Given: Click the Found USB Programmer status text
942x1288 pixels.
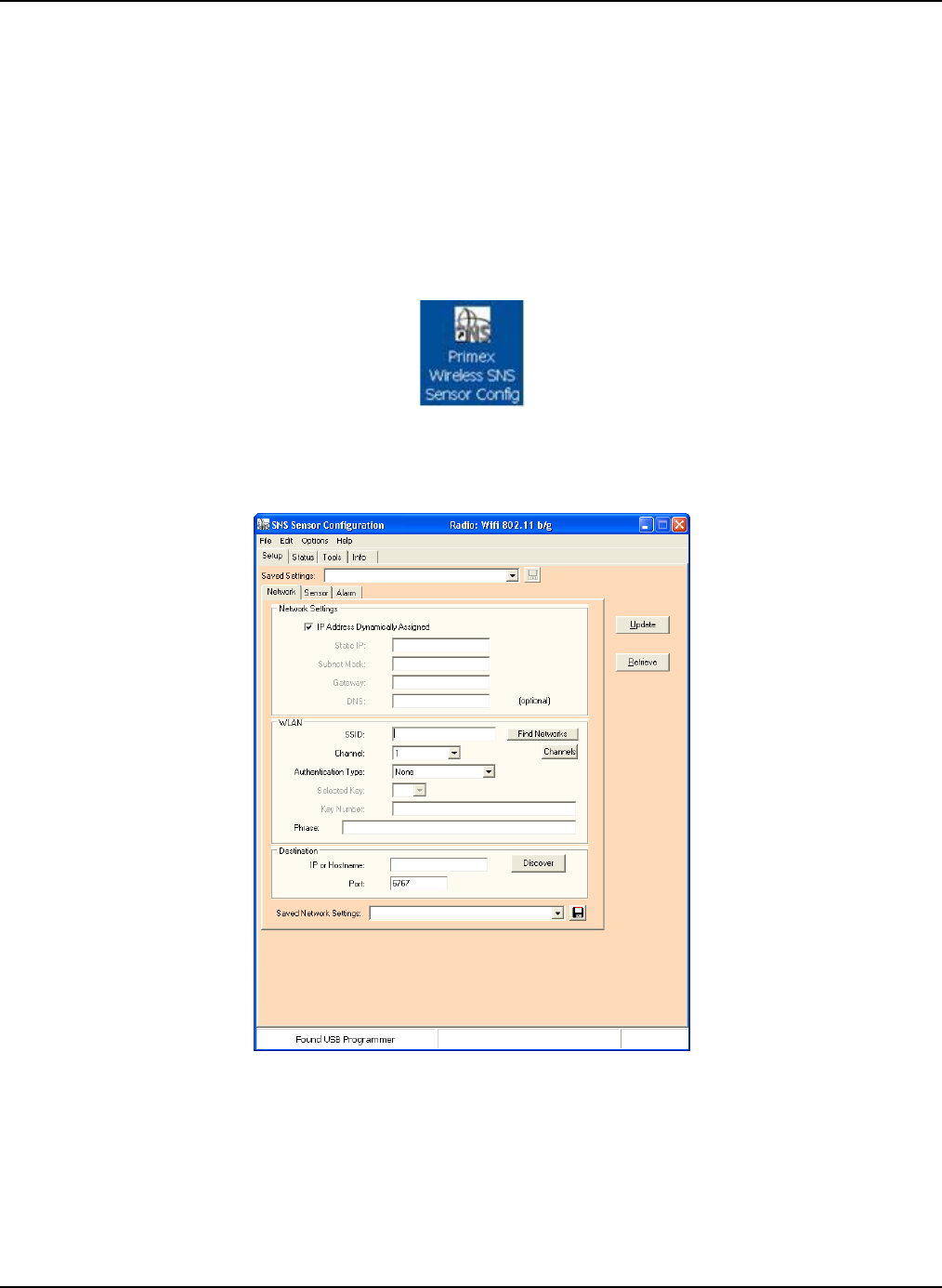Looking at the screenshot, I should [346, 1040].
